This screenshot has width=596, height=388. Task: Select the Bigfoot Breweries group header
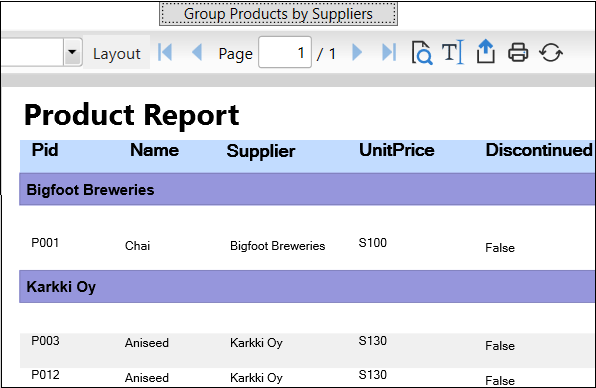click(x=307, y=189)
